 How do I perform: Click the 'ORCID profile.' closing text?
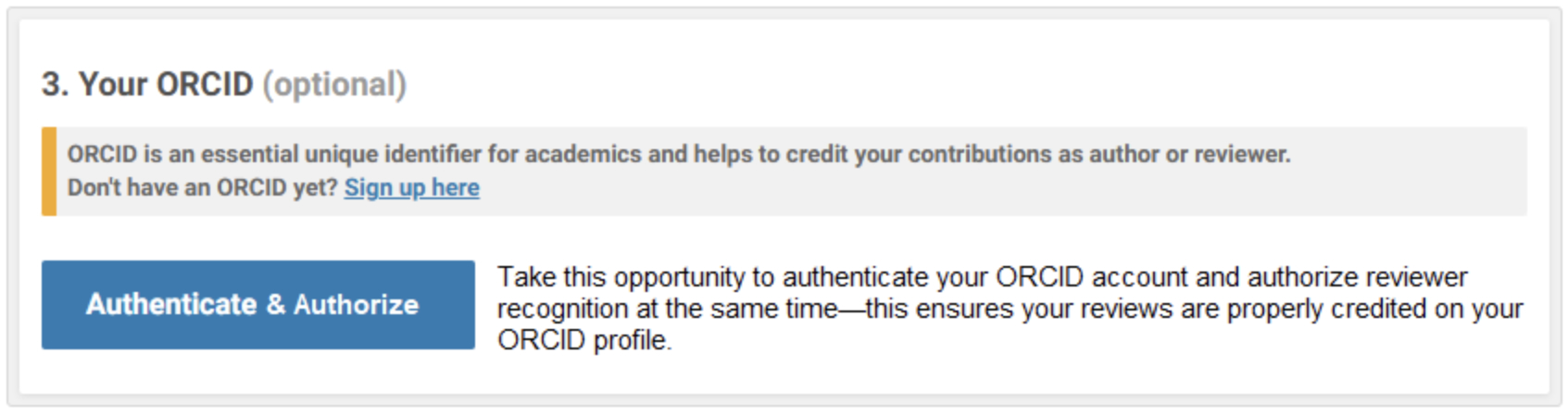coord(583,340)
